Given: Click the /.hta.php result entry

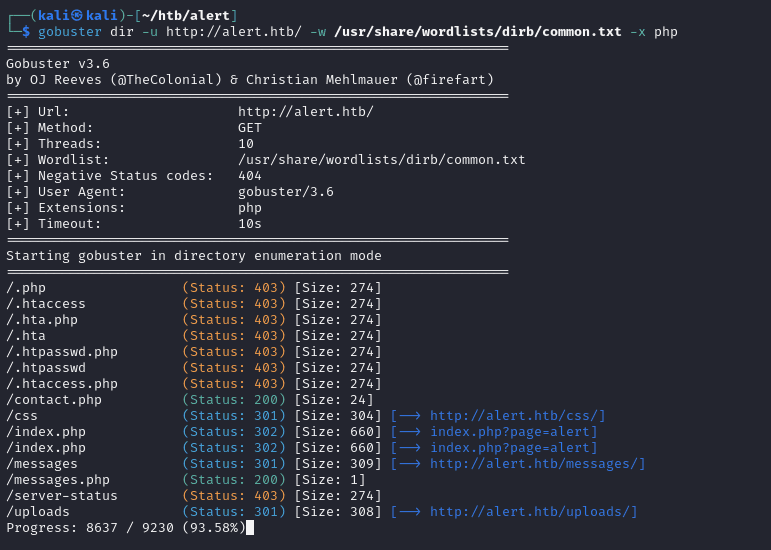Looking at the screenshot, I should [x=42, y=320].
